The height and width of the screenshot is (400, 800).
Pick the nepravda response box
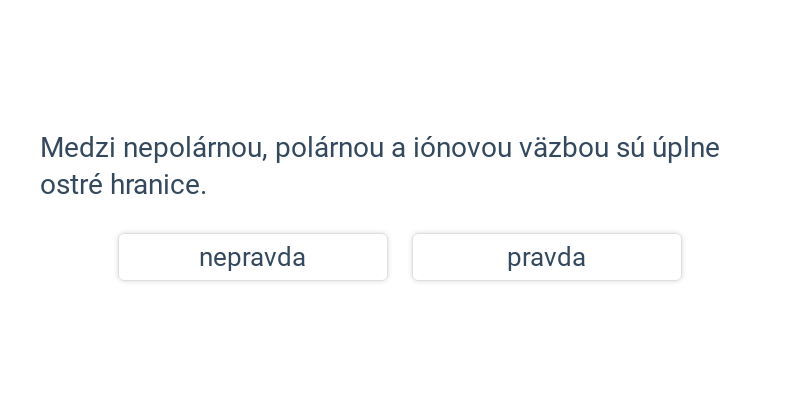pos(253,257)
